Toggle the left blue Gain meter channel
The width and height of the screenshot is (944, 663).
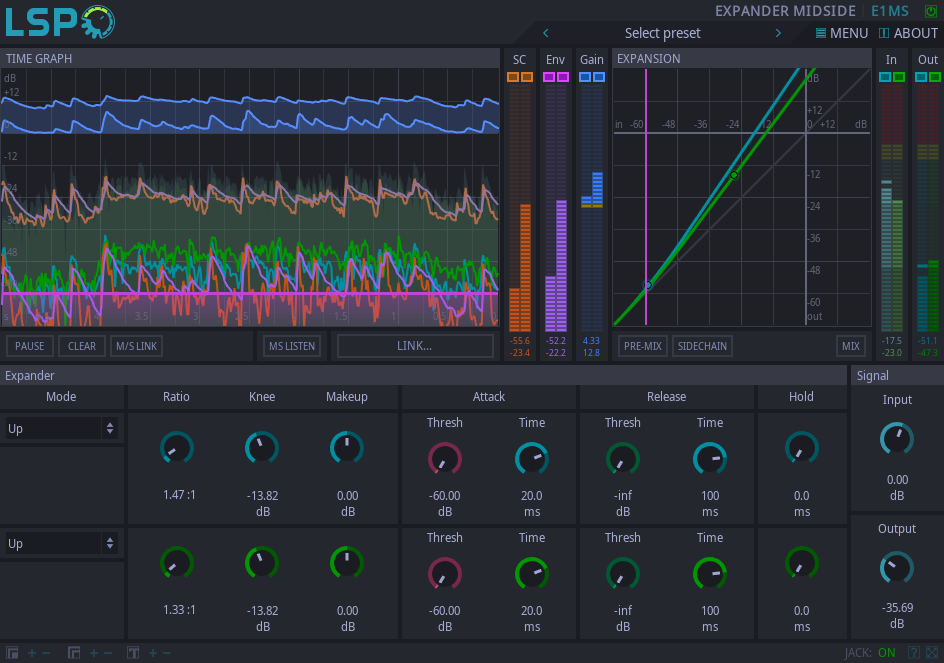(x=585, y=77)
